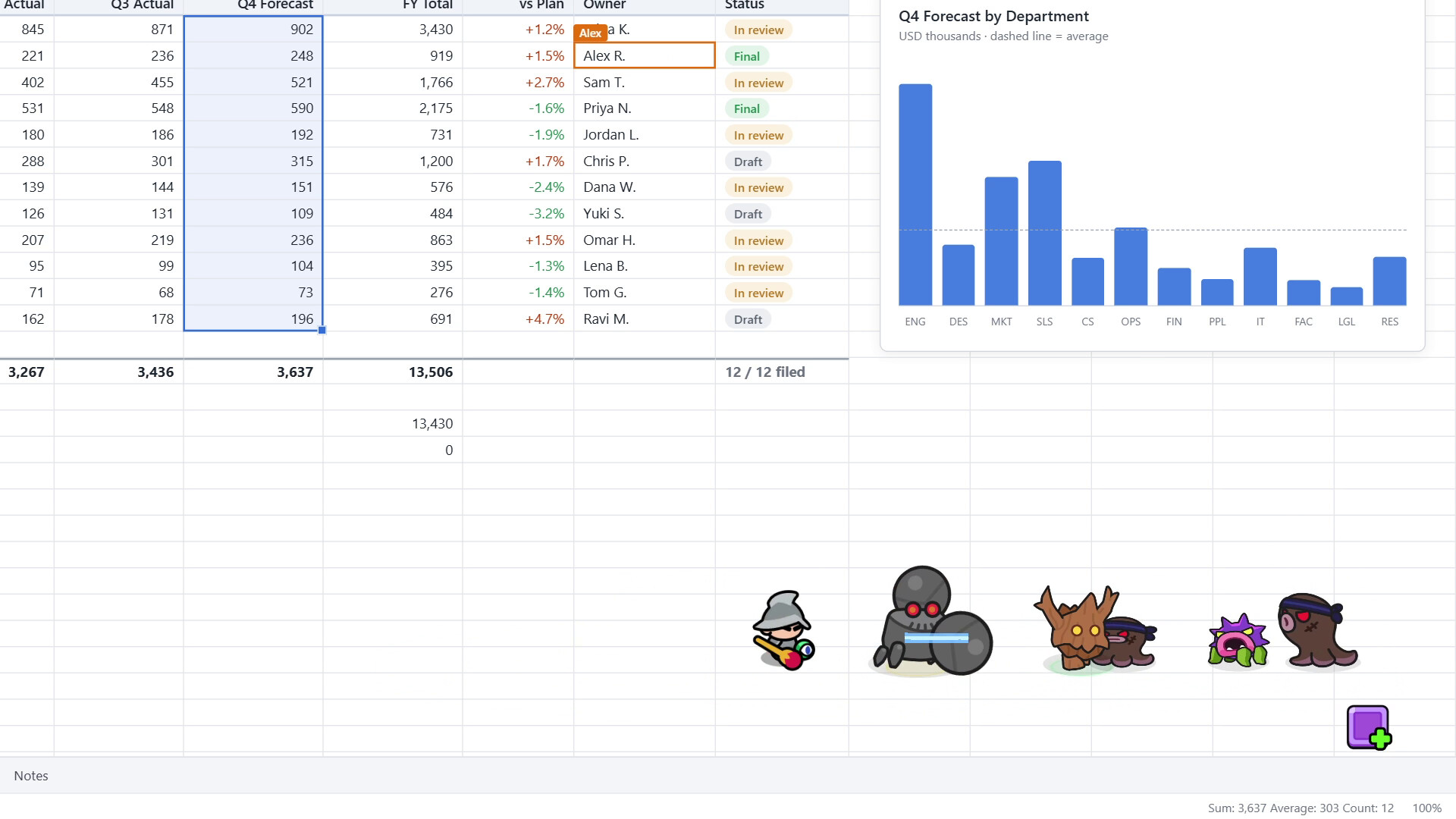Click the Sum Average Count status summary
Screen dimensions: 1456x819
[x=1301, y=808]
